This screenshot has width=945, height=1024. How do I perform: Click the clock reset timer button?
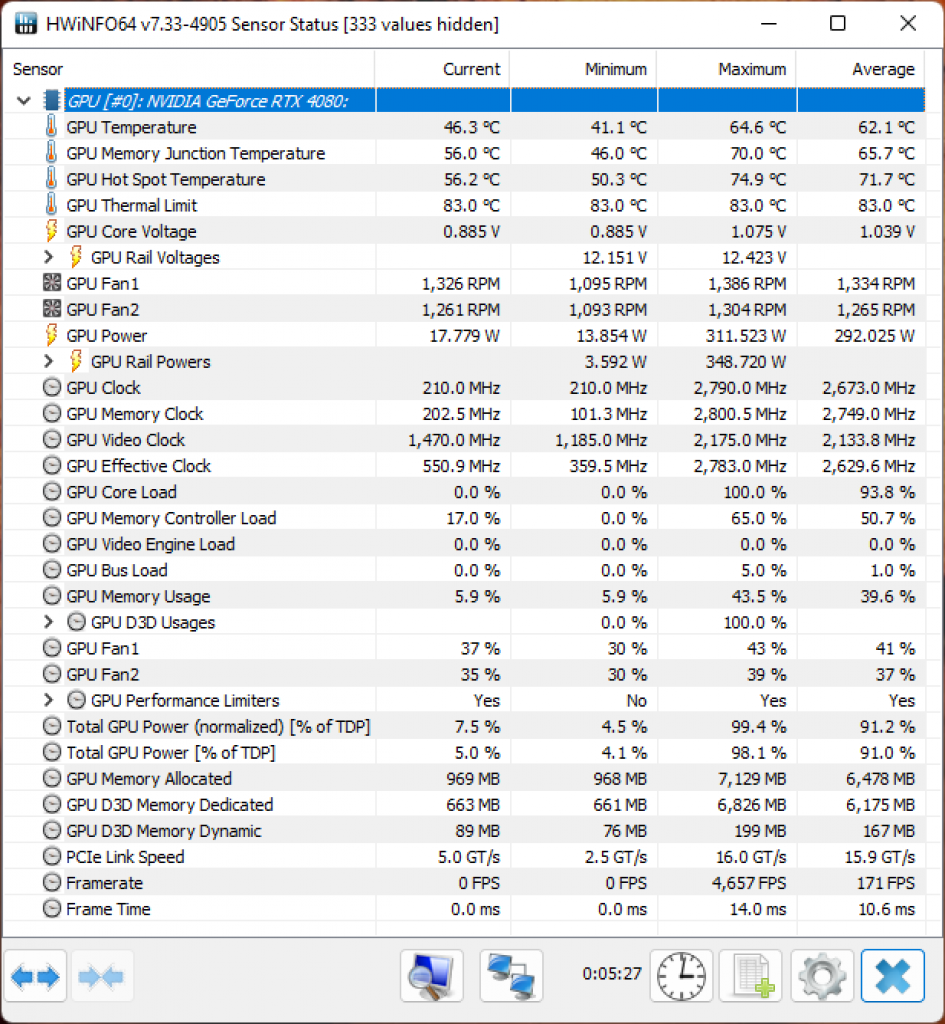pyautogui.click(x=681, y=976)
